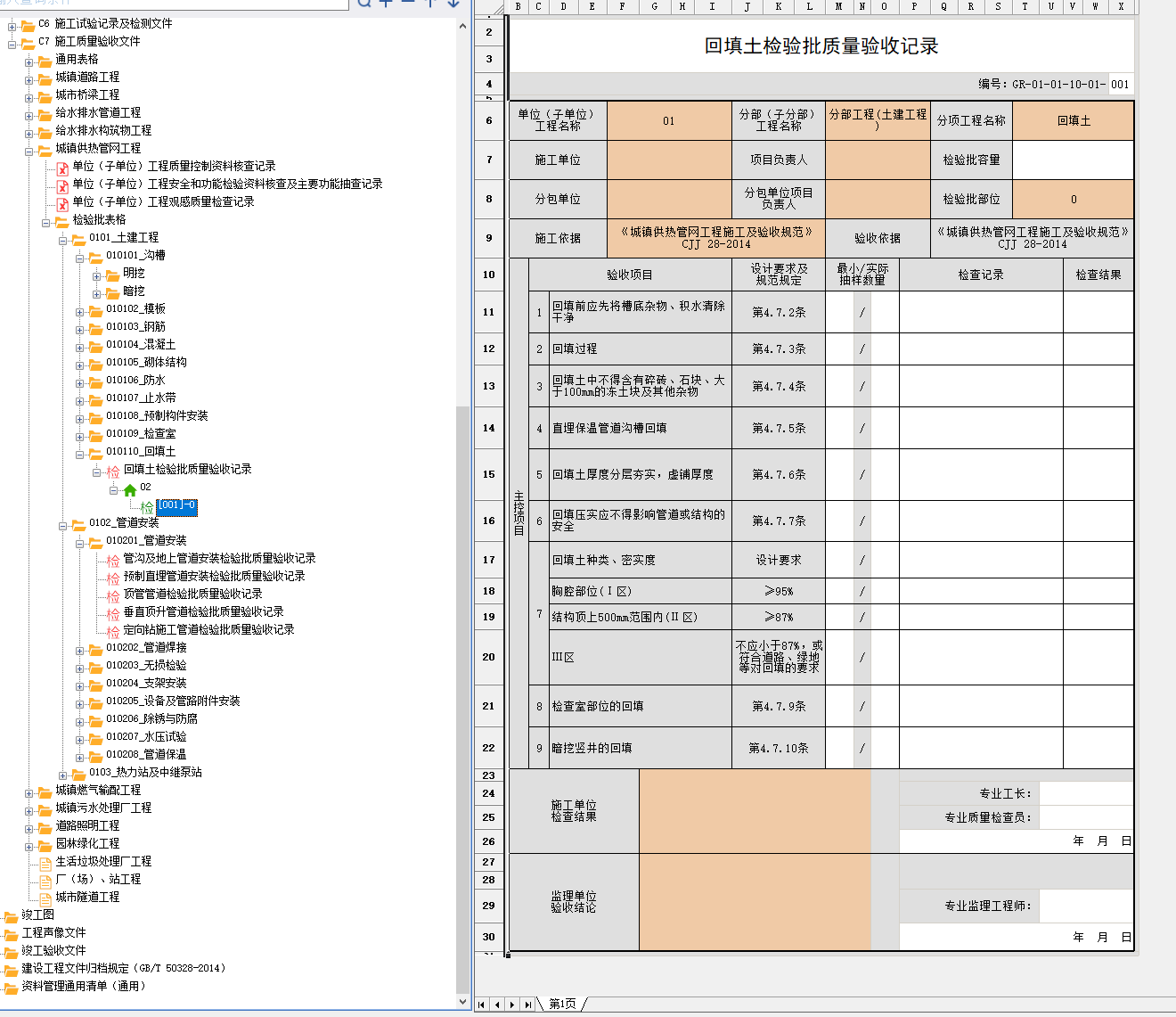This screenshot has height=1017, width=1176.
Task: Click 检 icon beside 定向钻施工管道检验批质量验收记录
Action: point(113,631)
